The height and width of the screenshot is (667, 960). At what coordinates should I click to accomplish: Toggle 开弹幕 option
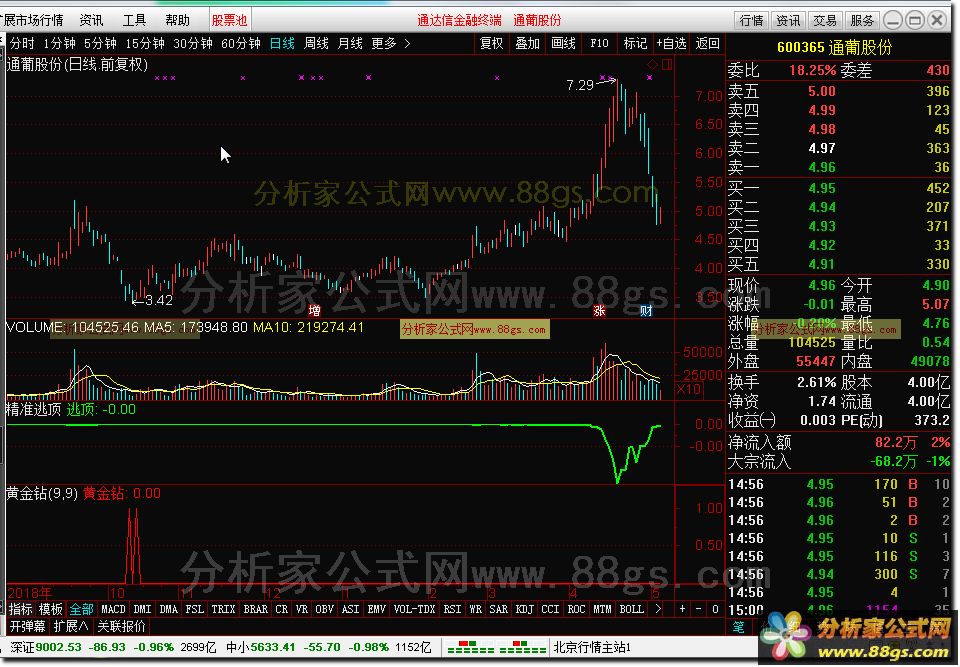click(28, 627)
